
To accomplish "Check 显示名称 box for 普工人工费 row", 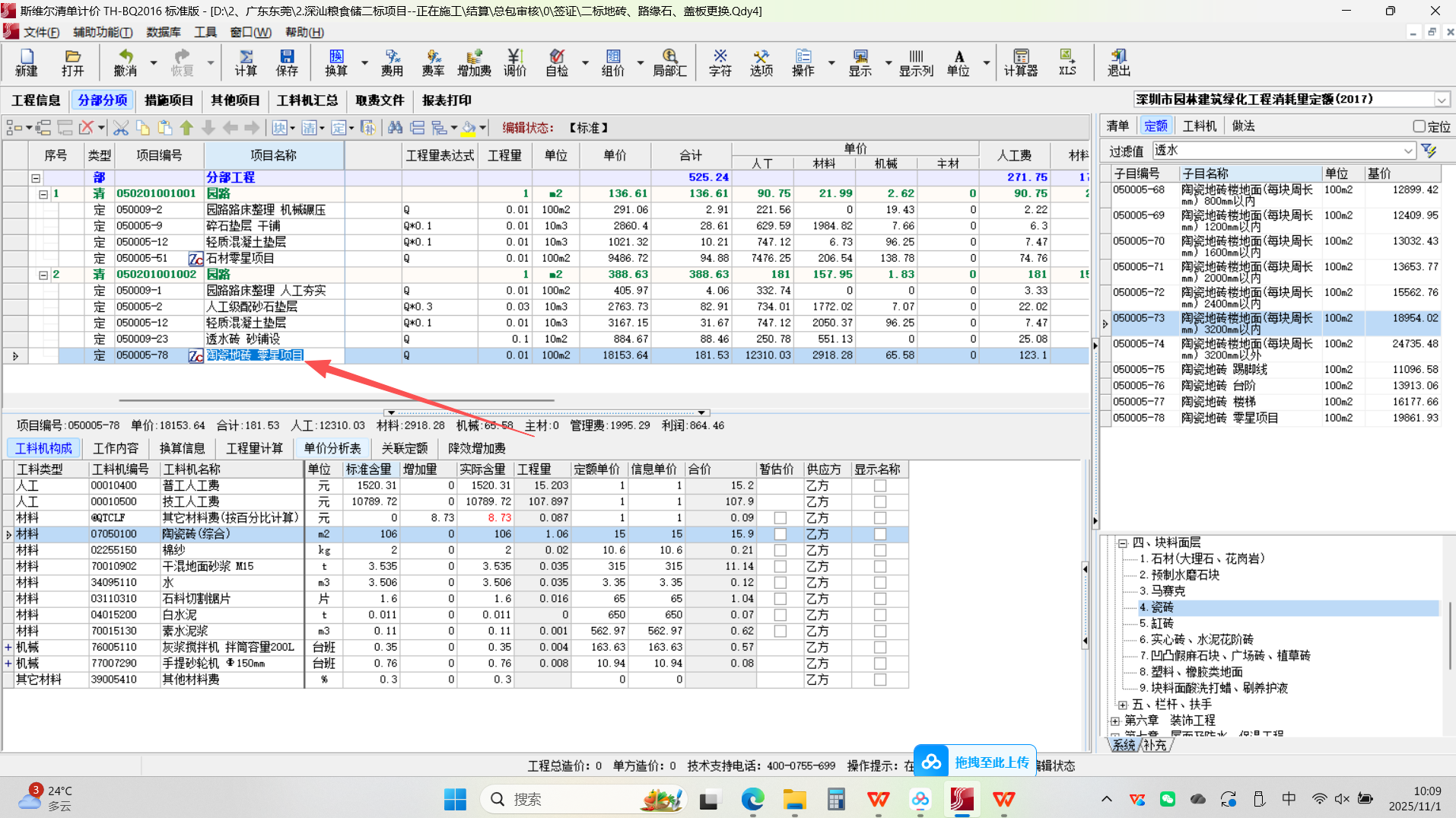I will (880, 485).
